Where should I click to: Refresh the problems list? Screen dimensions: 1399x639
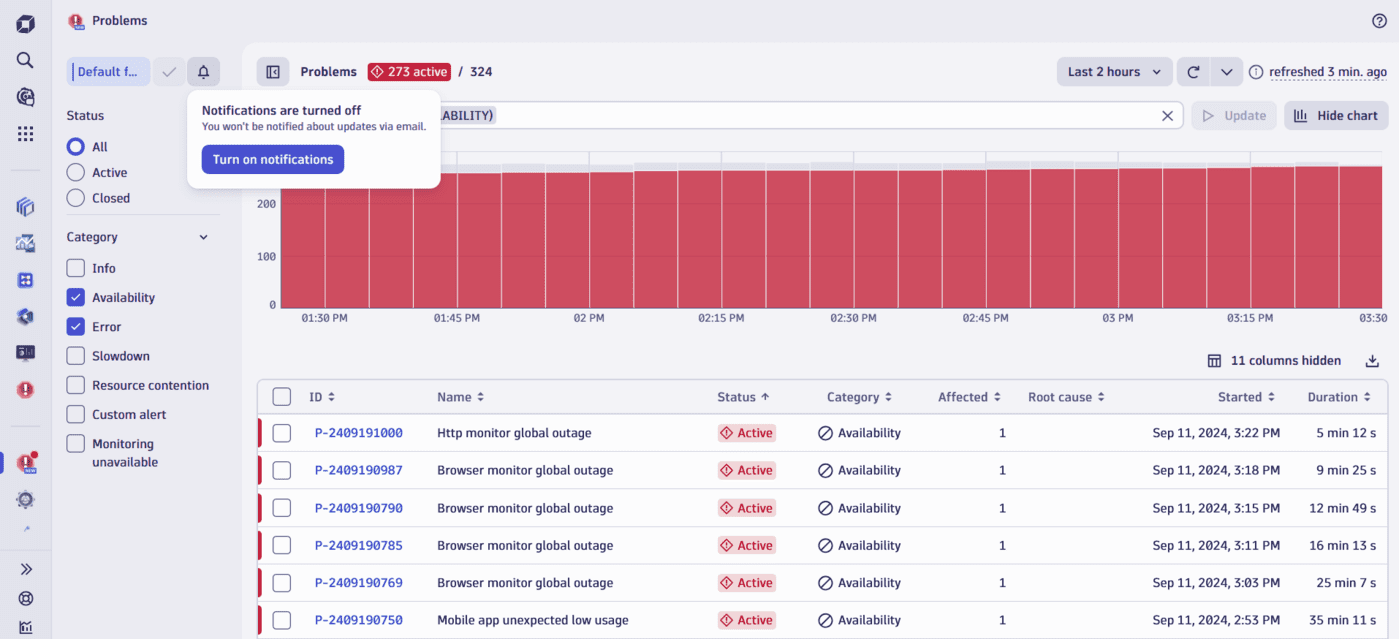[x=1192, y=71]
